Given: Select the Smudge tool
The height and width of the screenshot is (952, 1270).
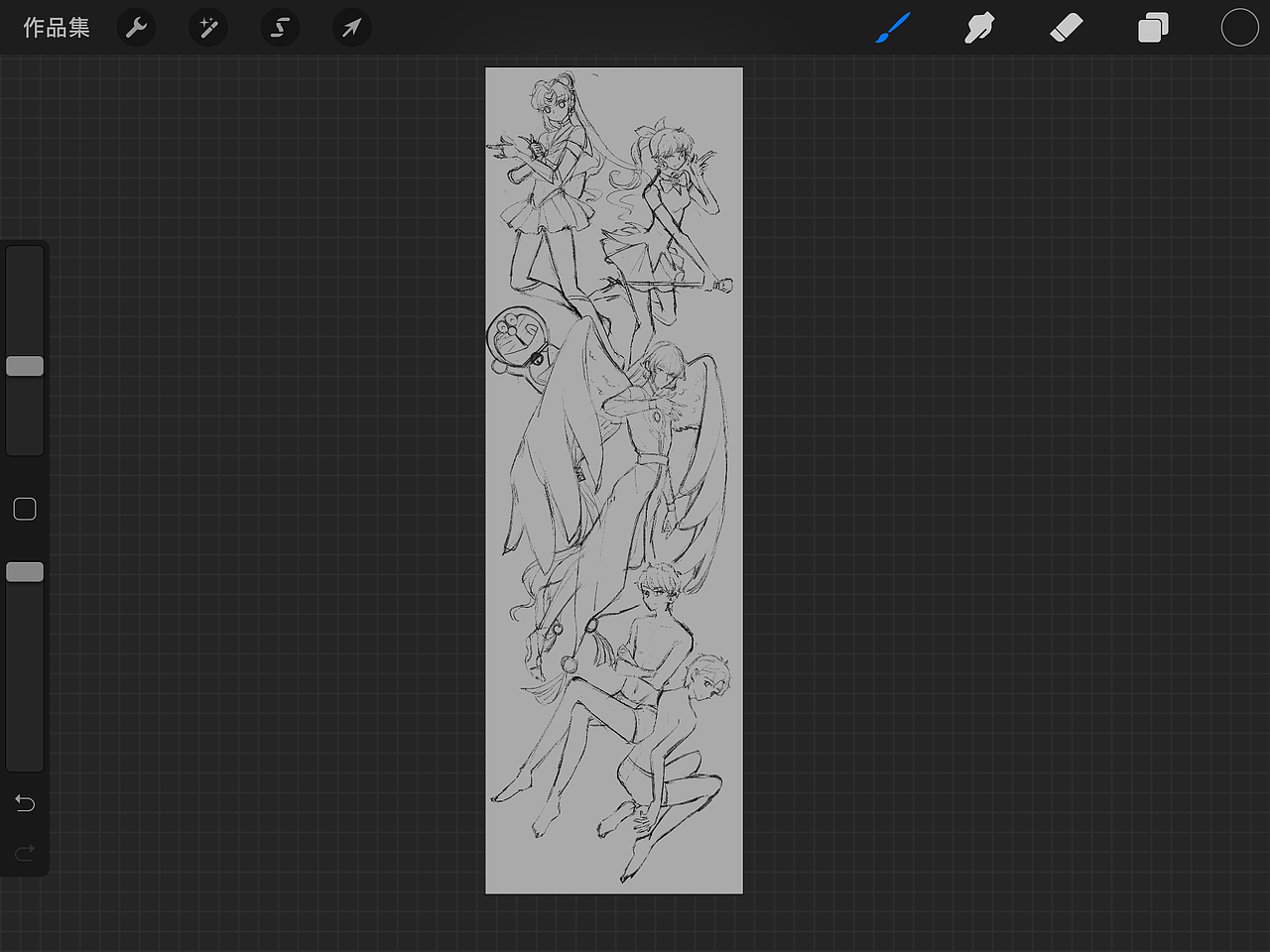Looking at the screenshot, I should [x=979, y=28].
